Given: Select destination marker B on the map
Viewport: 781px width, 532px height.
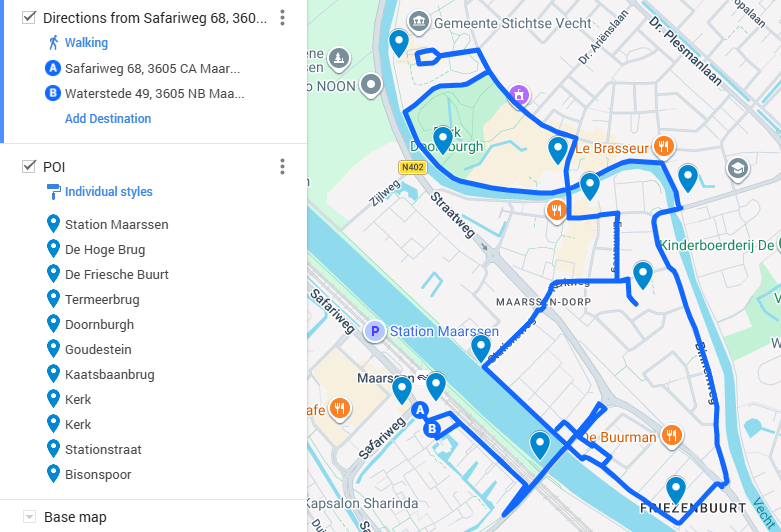Looking at the screenshot, I should [x=432, y=428].
